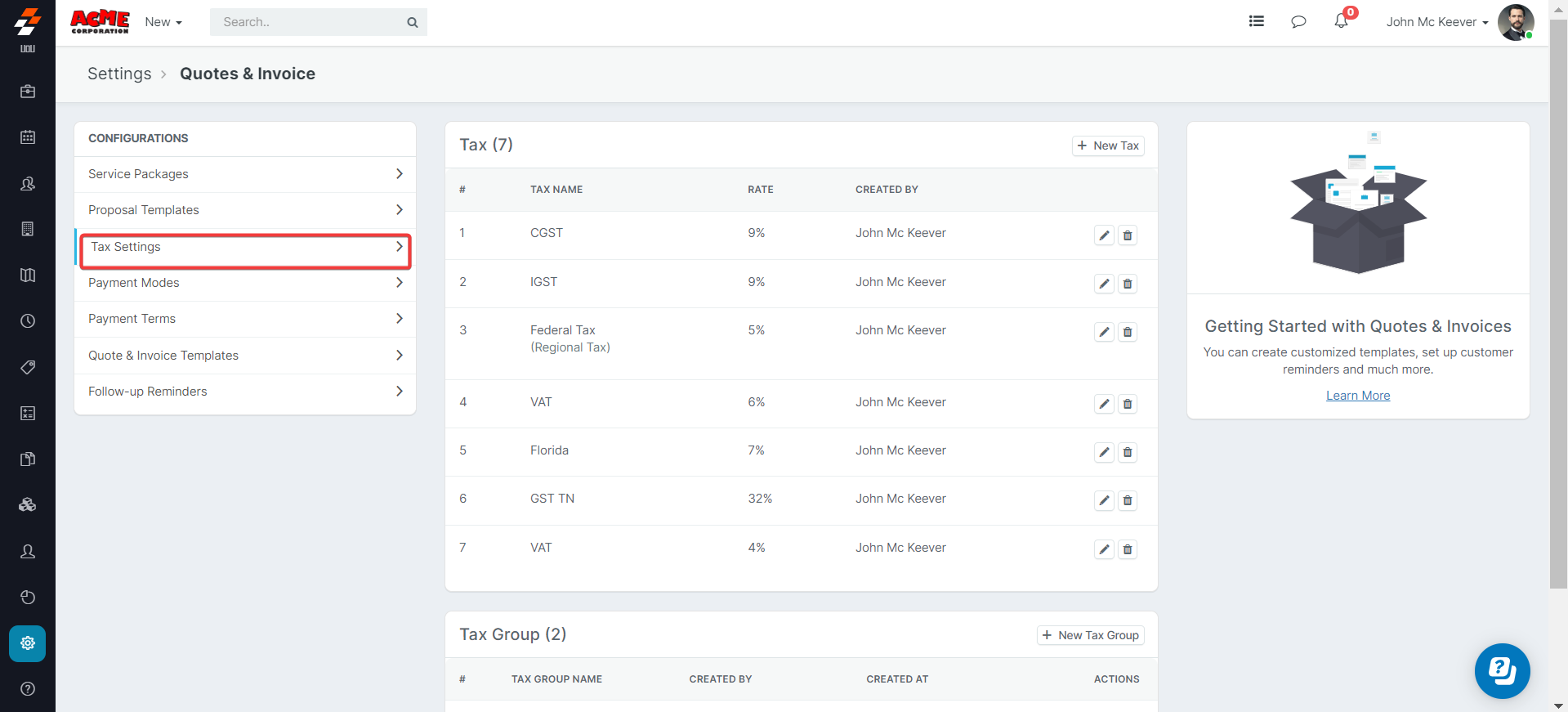The height and width of the screenshot is (712, 1568).
Task: Open the notifications bell
Action: pyautogui.click(x=1341, y=21)
